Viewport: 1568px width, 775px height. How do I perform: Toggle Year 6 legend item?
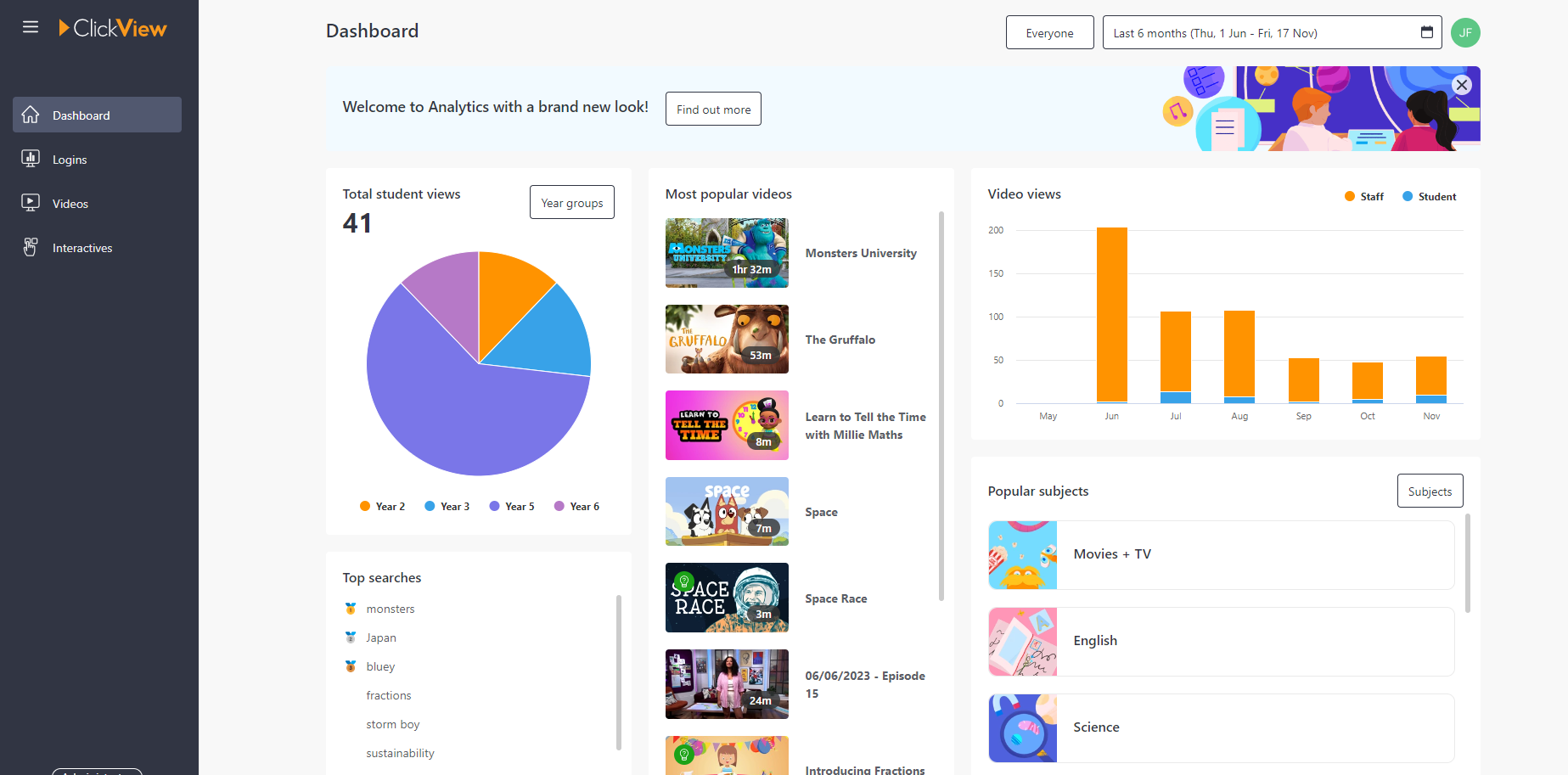[576, 506]
